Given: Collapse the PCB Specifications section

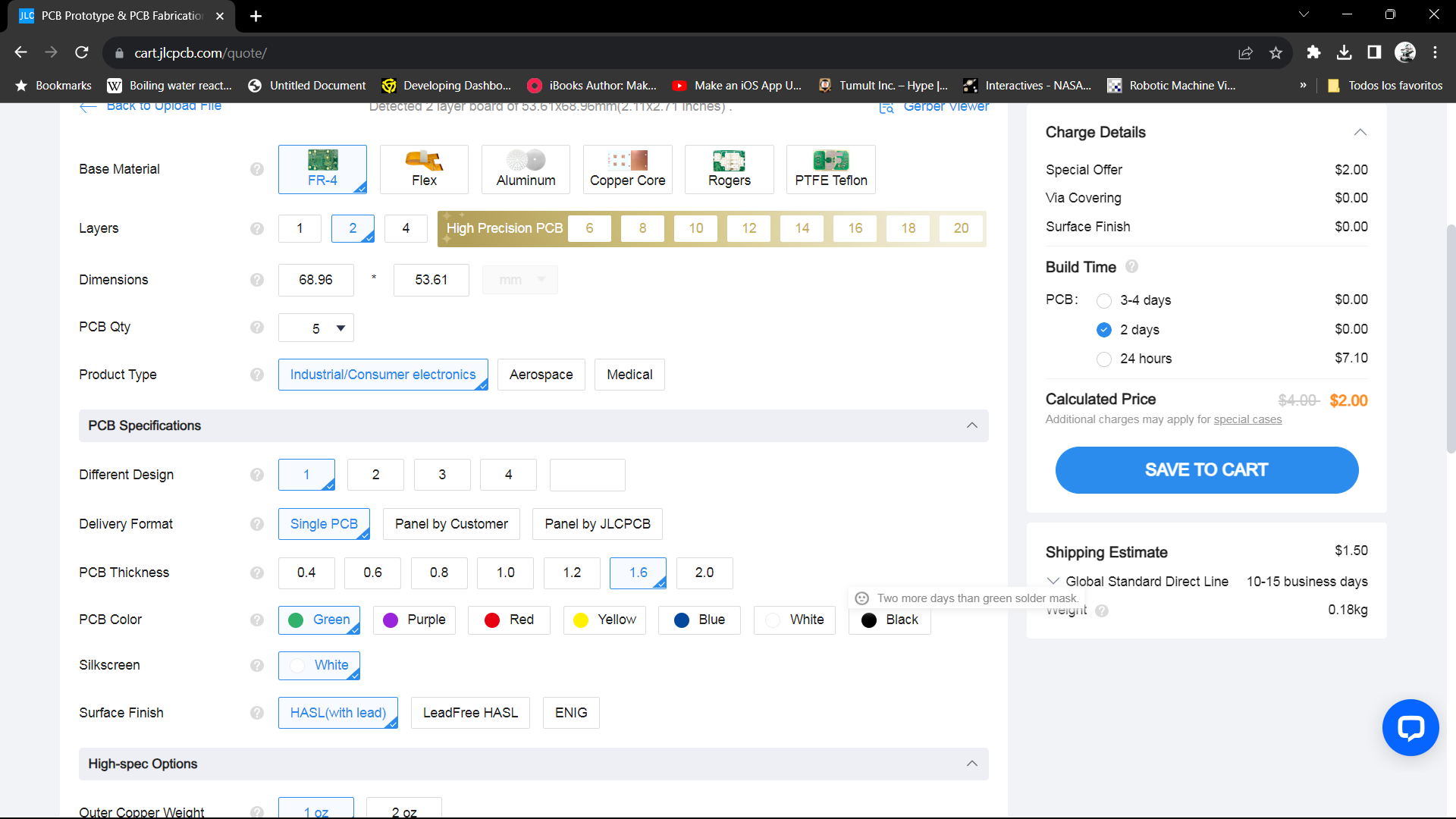Looking at the screenshot, I should tap(971, 425).
